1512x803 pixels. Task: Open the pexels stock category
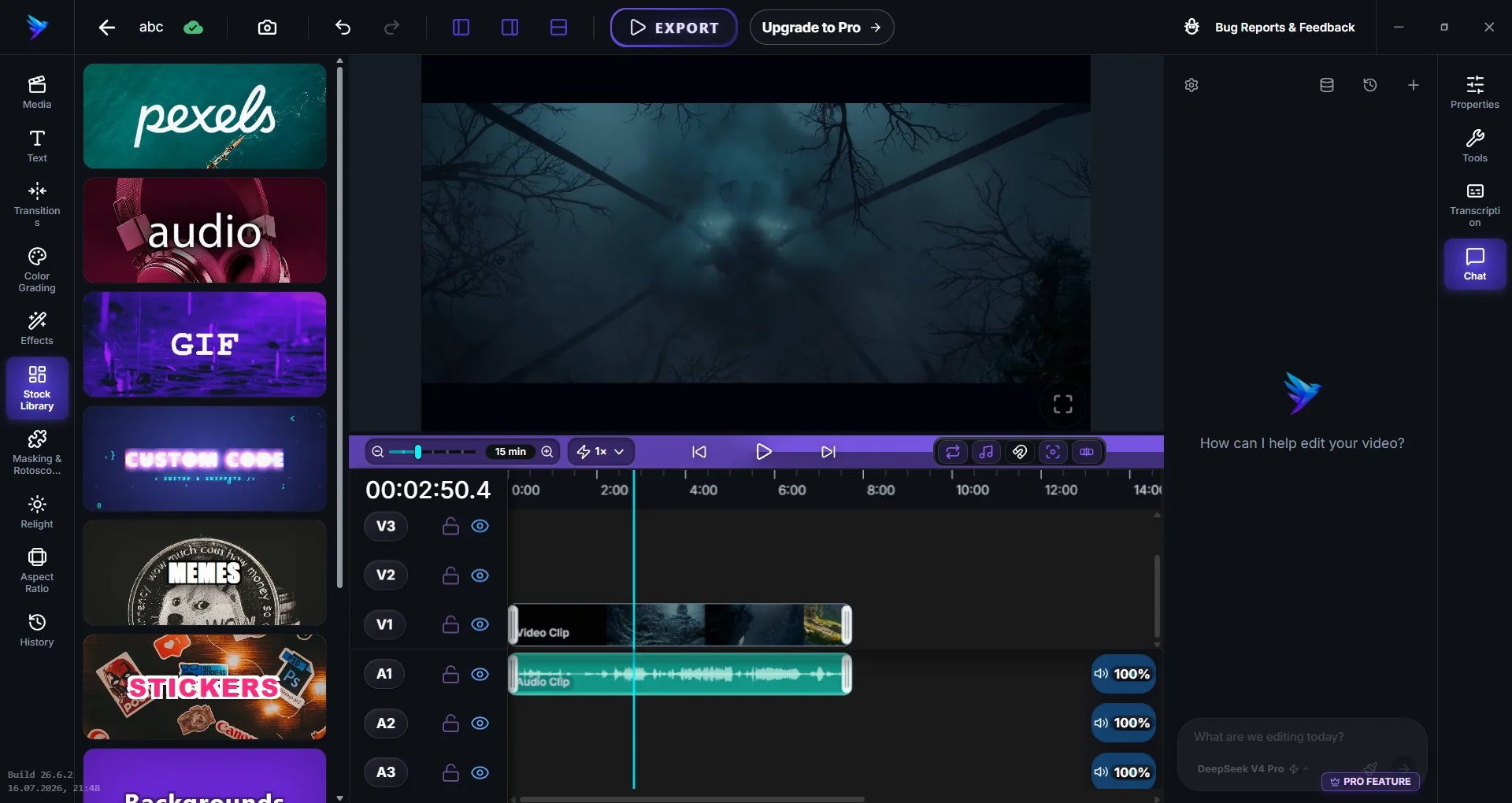click(205, 116)
